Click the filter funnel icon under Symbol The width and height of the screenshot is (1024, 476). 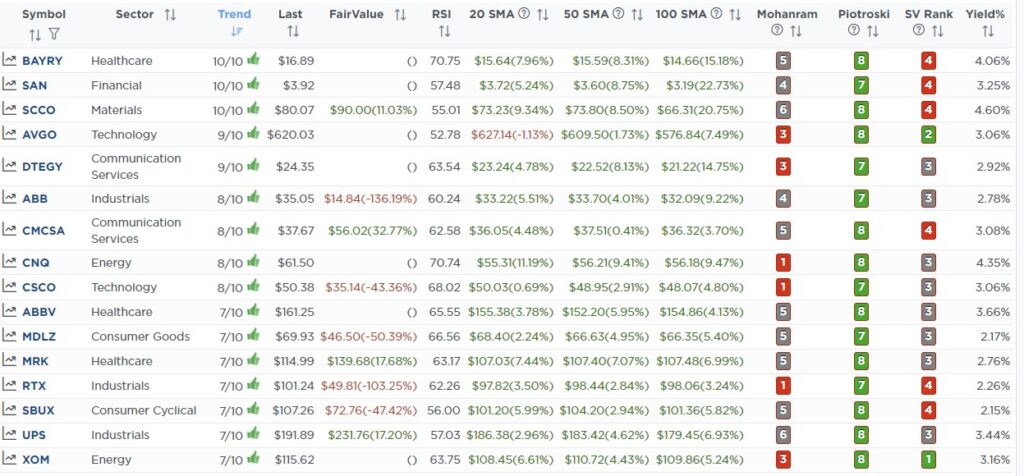tap(54, 34)
